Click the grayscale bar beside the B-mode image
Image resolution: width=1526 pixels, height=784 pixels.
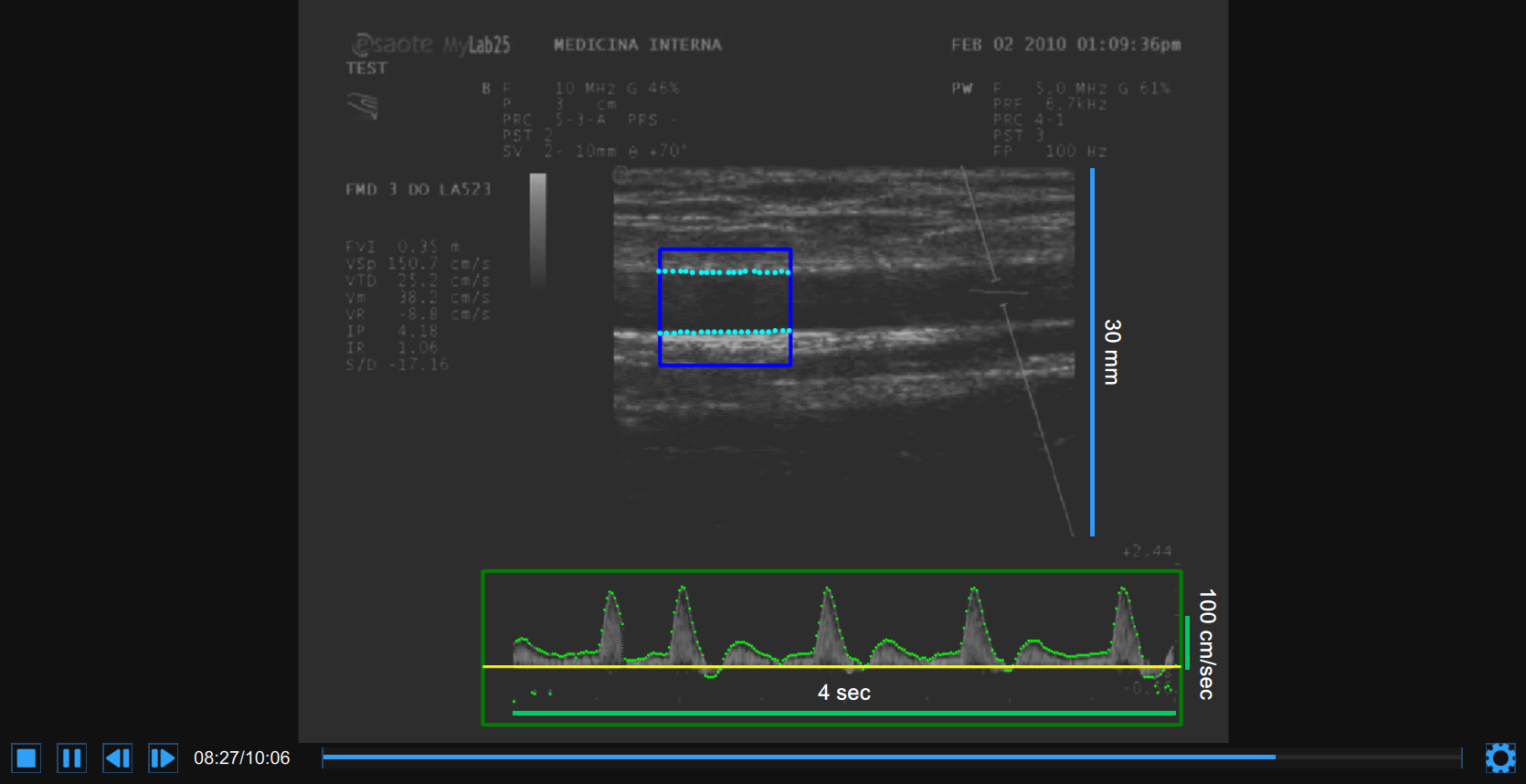coord(537,228)
